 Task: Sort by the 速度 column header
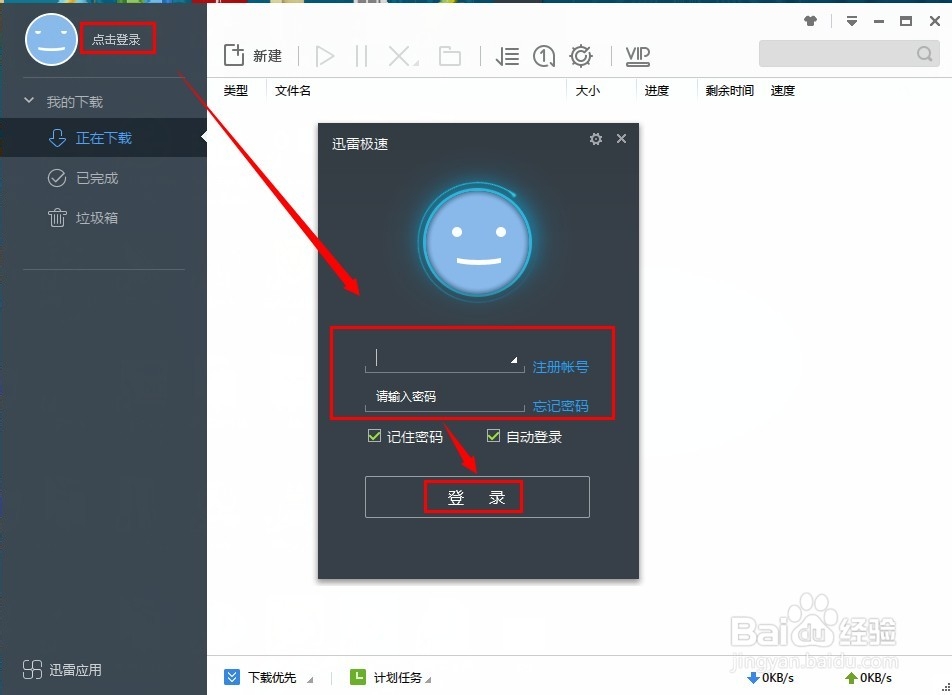click(x=783, y=90)
